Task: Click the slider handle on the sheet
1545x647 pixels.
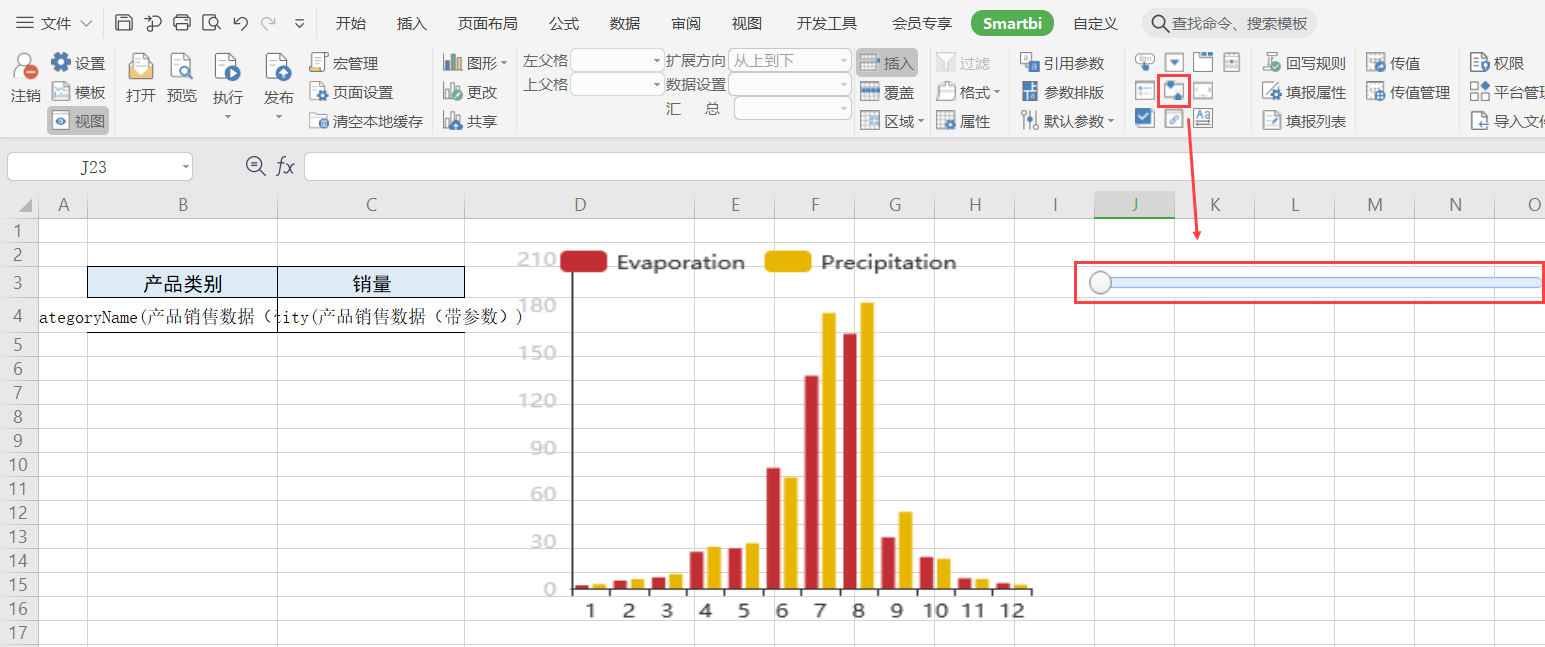Action: click(1100, 283)
